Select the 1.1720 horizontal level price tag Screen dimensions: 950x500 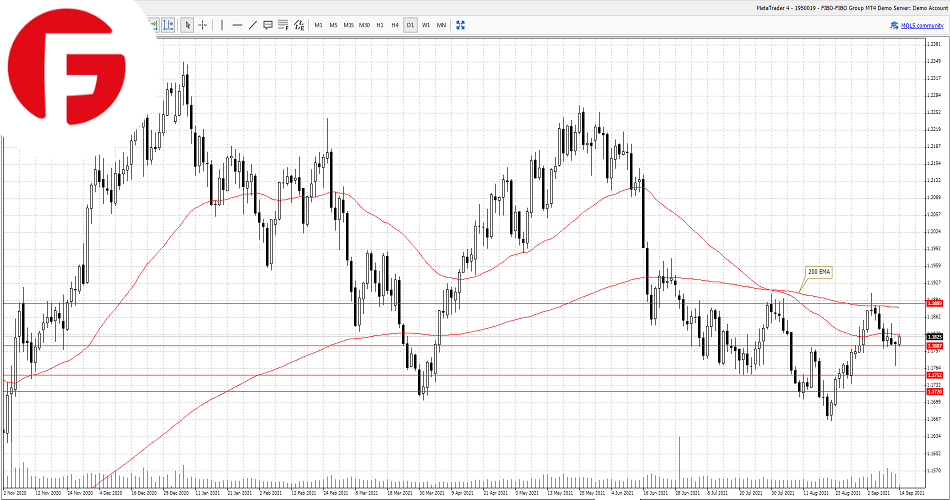pyautogui.click(x=935, y=392)
